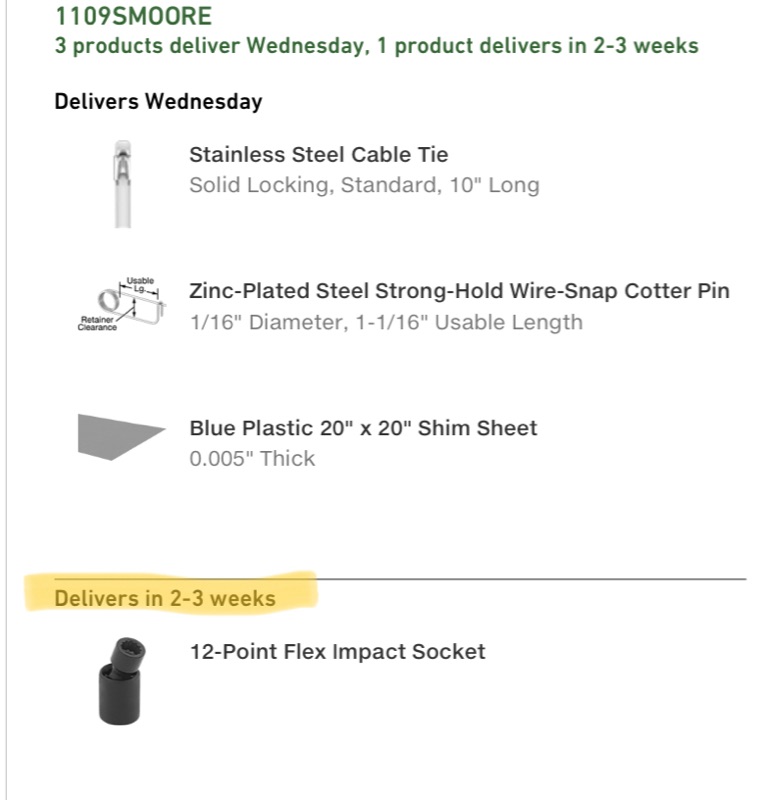
Task: Open the 12-Point Flex Impact Socket product
Action: click(x=337, y=652)
